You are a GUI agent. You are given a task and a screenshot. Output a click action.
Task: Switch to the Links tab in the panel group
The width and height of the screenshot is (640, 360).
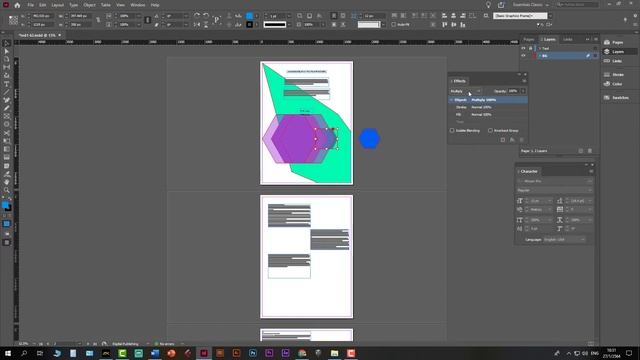568,40
